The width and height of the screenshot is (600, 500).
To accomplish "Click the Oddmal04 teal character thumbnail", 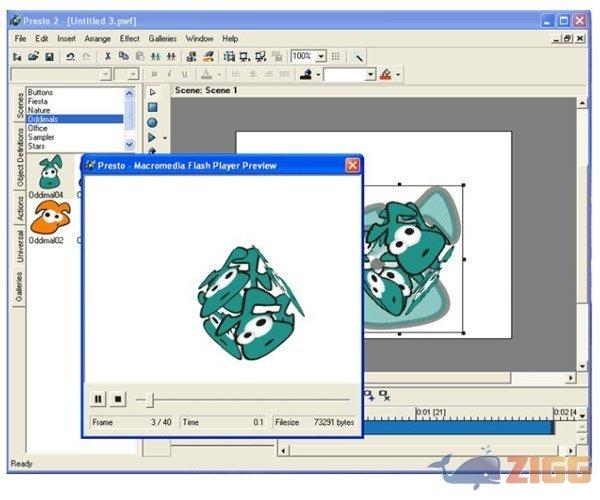I will [x=50, y=172].
